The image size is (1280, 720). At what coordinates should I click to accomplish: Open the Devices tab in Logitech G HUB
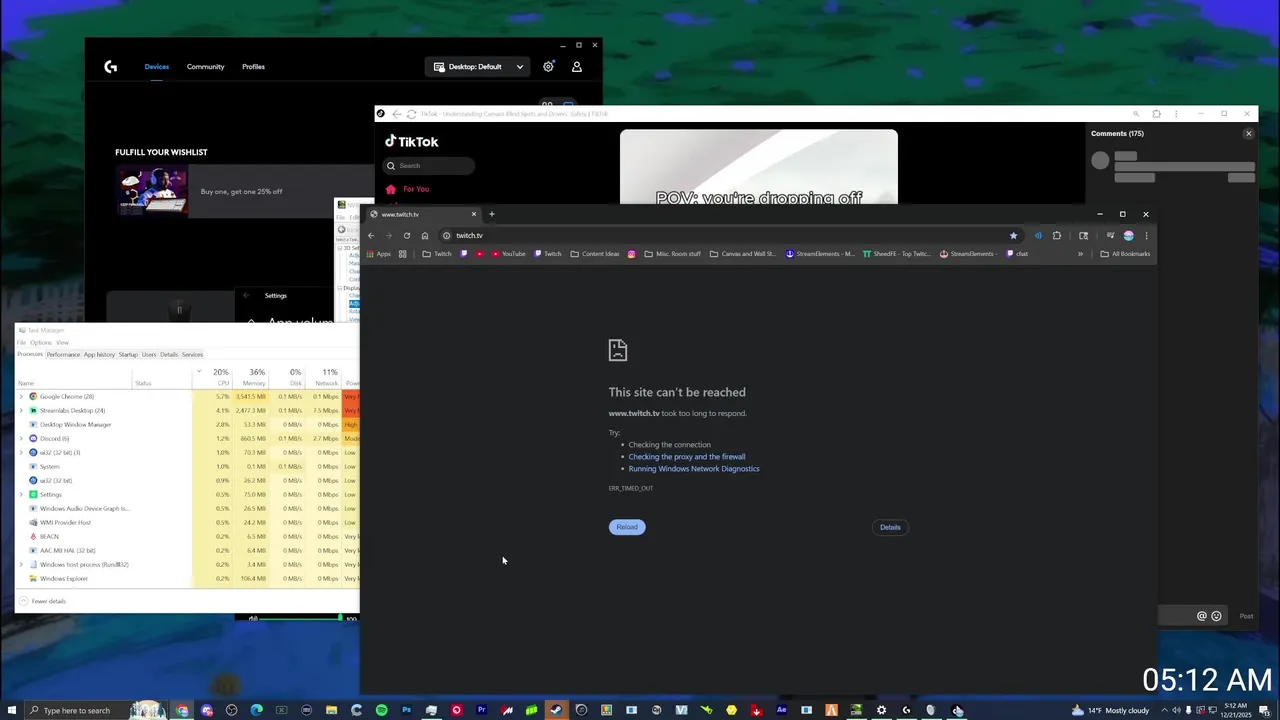pos(157,67)
